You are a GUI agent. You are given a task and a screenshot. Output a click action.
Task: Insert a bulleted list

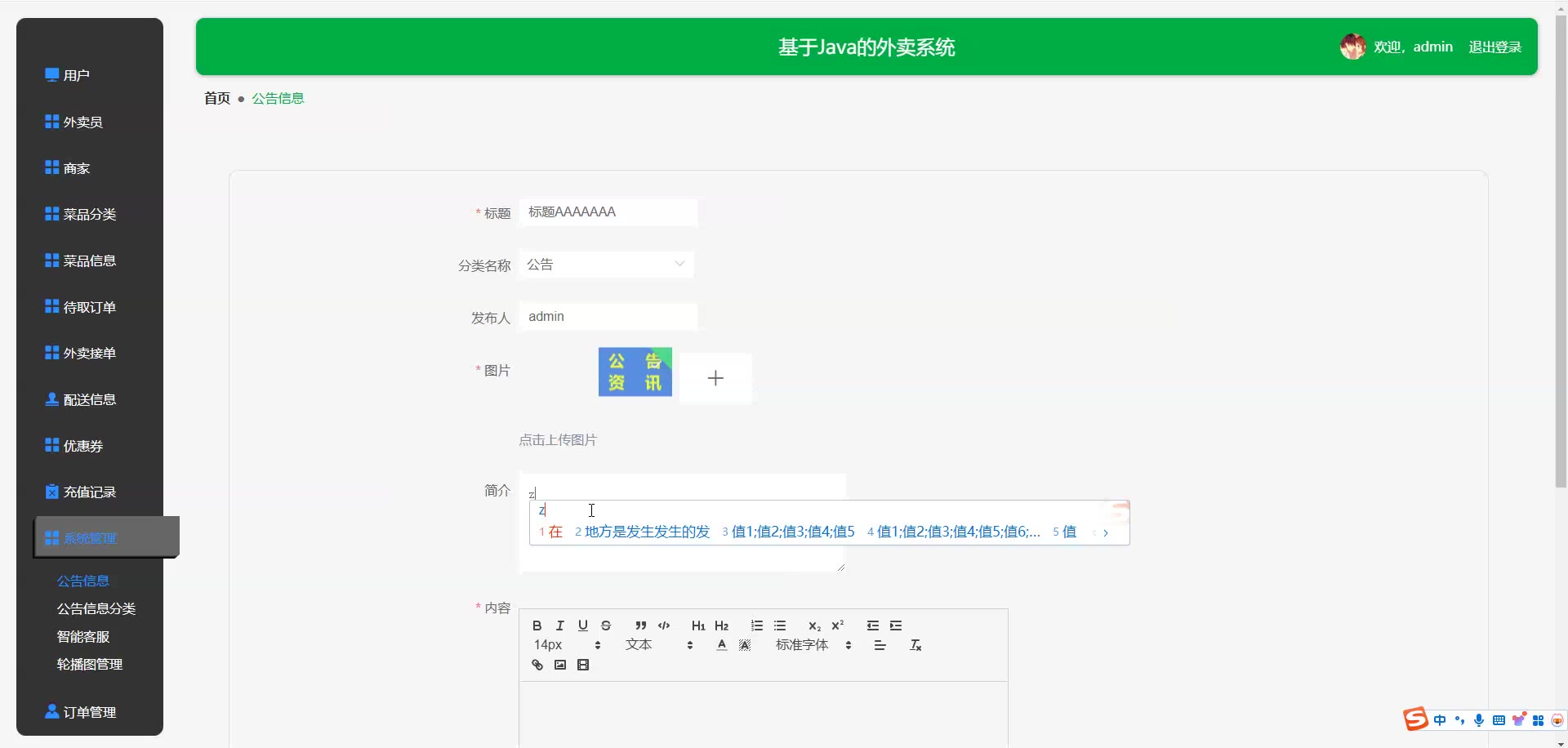[x=780, y=626]
